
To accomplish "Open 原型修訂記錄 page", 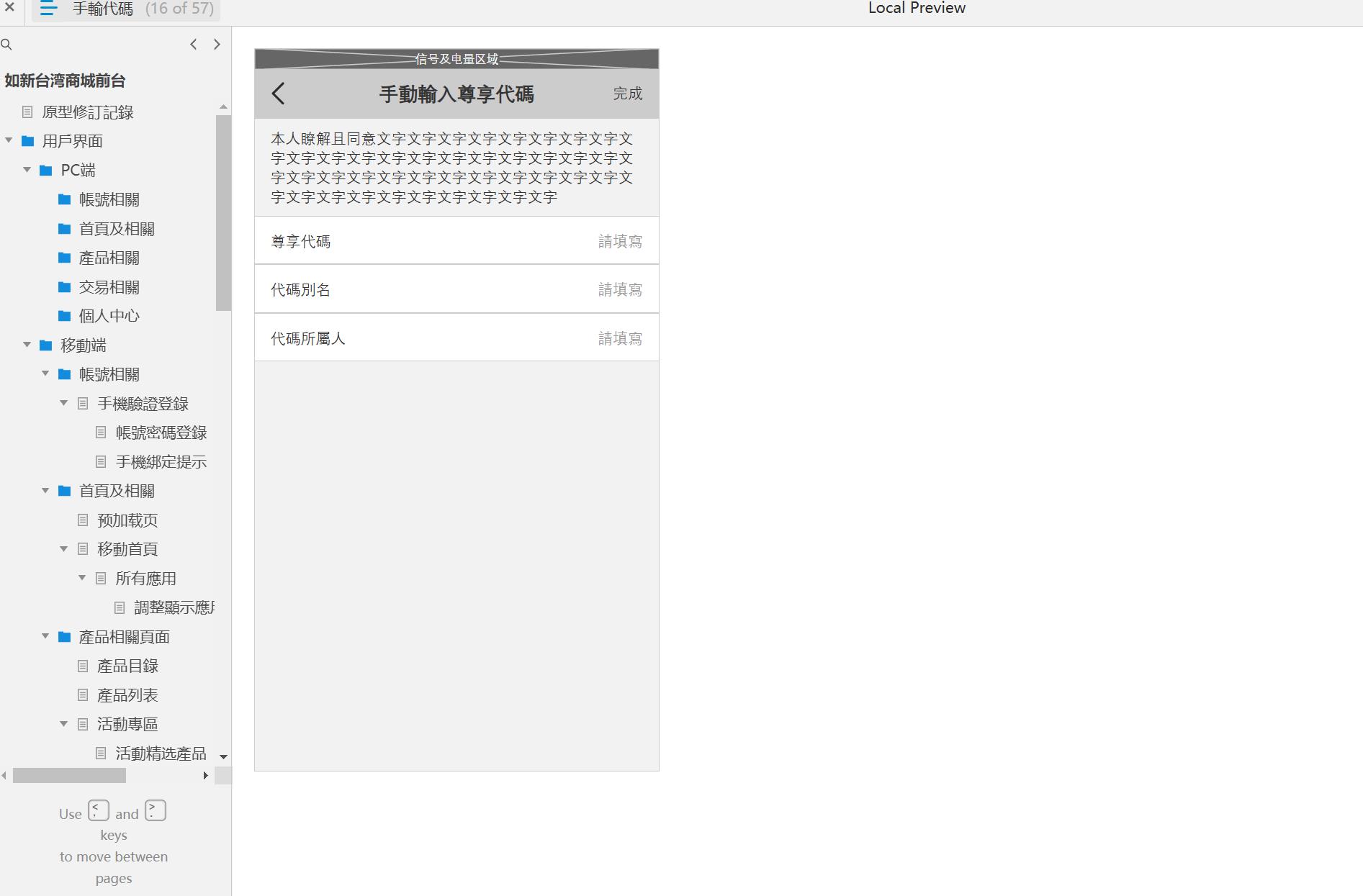I will coord(88,112).
